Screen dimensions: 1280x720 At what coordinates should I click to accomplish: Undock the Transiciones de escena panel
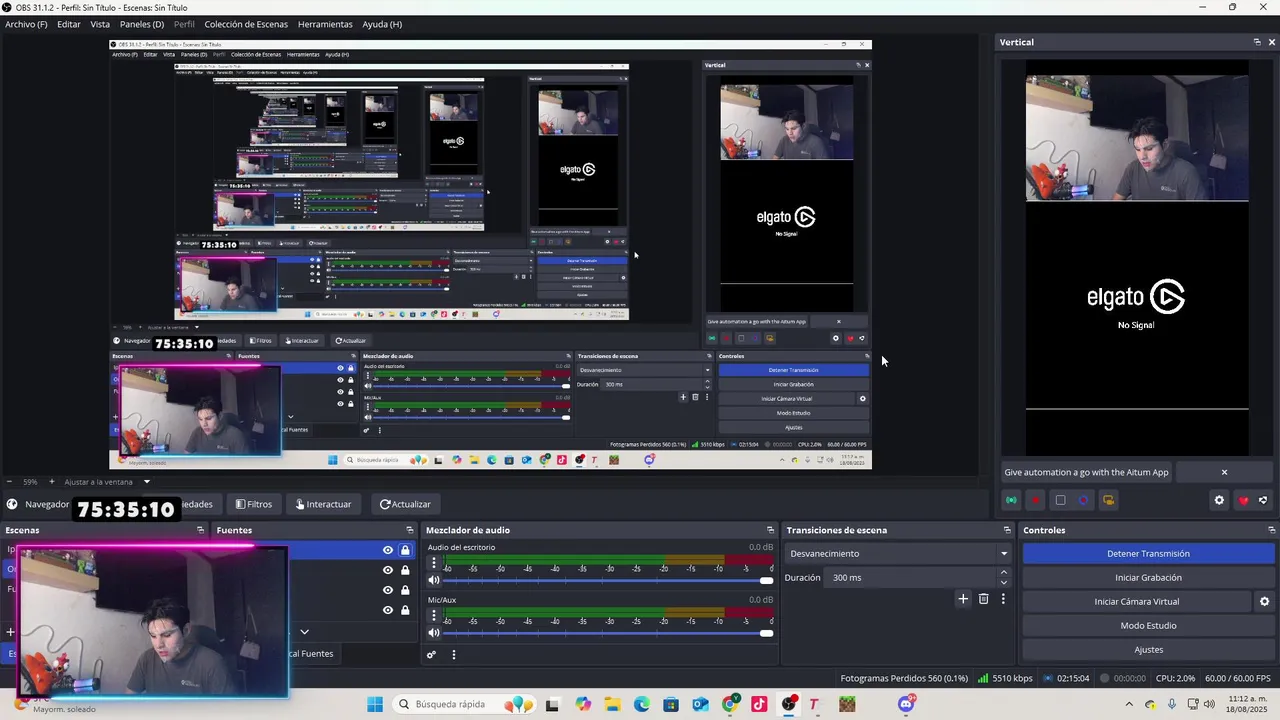click(x=1007, y=530)
